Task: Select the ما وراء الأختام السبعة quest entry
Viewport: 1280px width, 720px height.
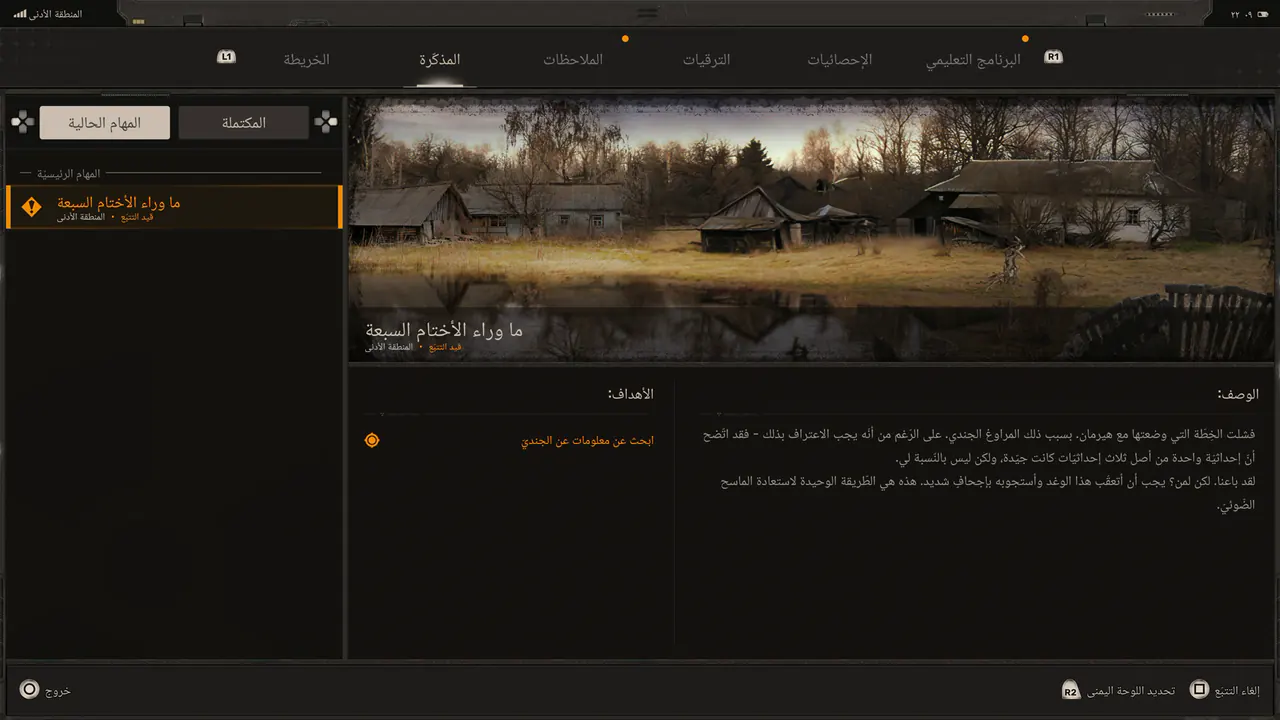Action: pos(174,207)
